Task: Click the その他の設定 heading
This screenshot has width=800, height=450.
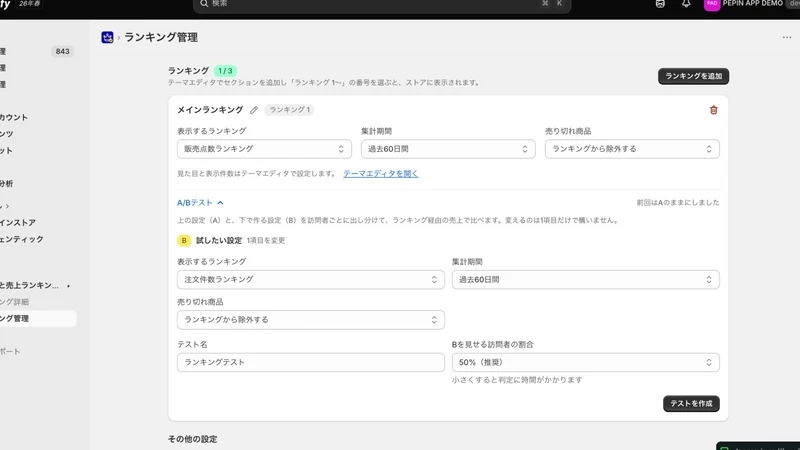Action: tap(192, 439)
